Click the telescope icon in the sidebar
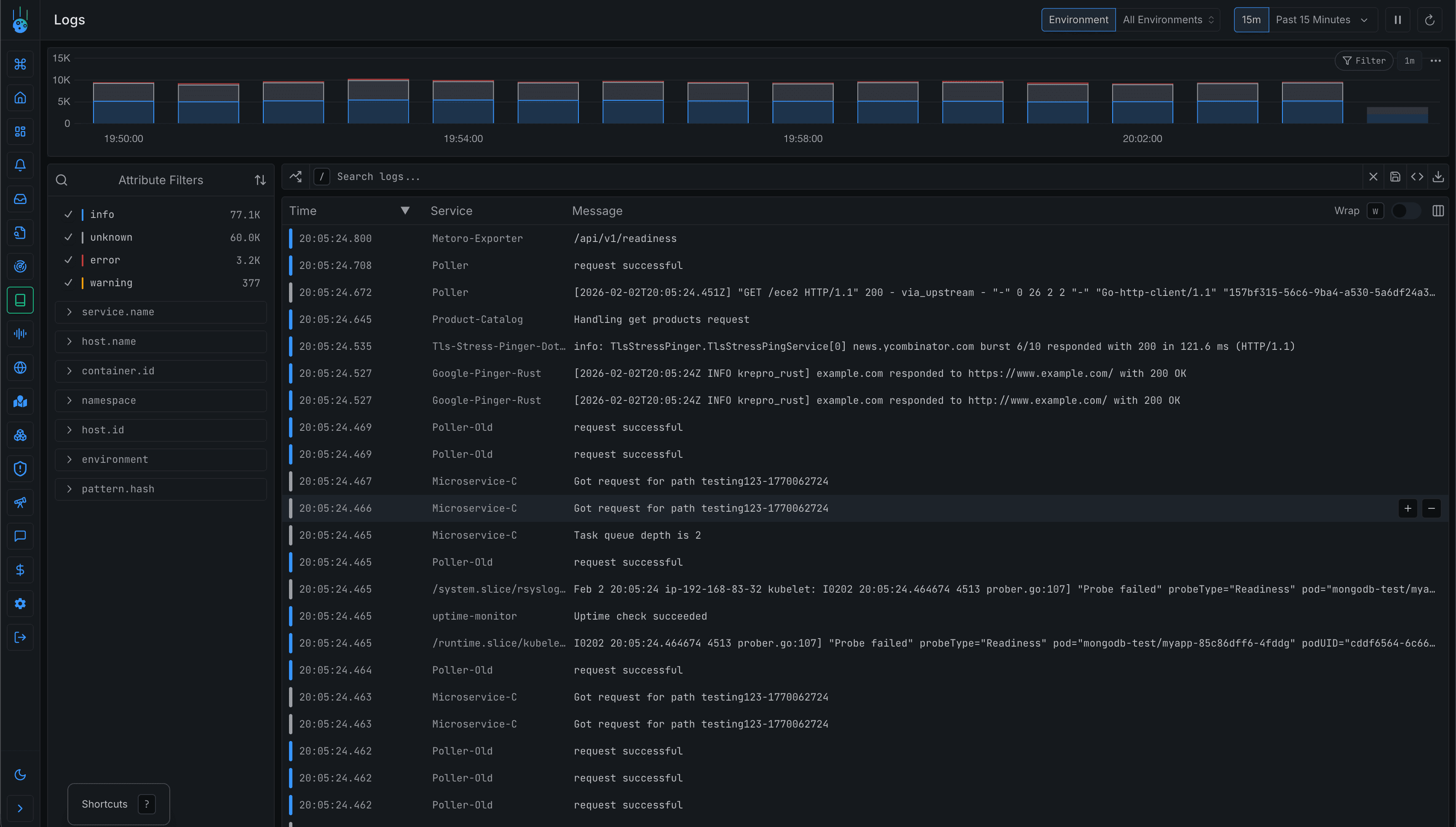 click(21, 502)
